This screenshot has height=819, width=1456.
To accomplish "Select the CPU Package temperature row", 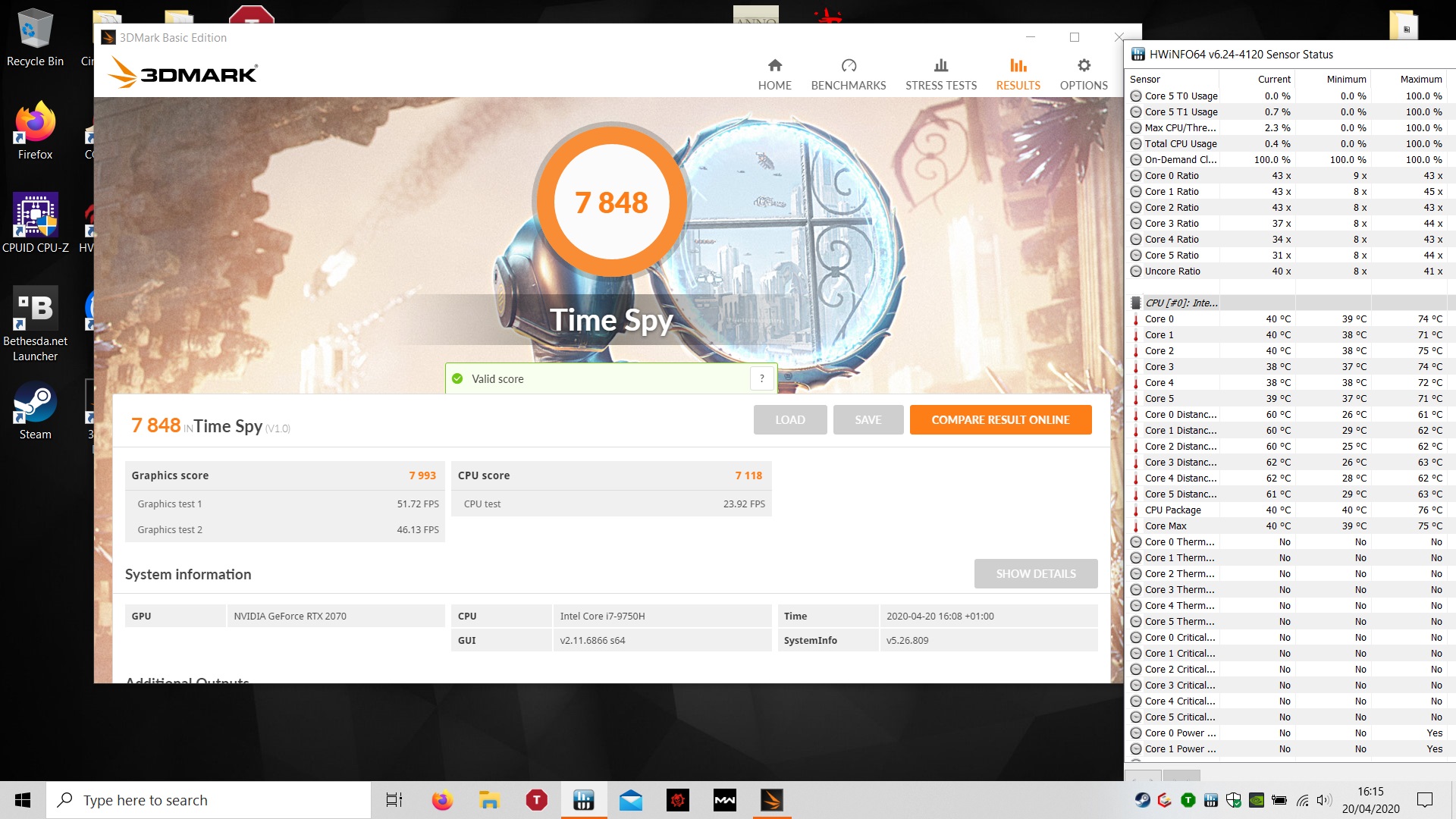I will (x=1289, y=510).
